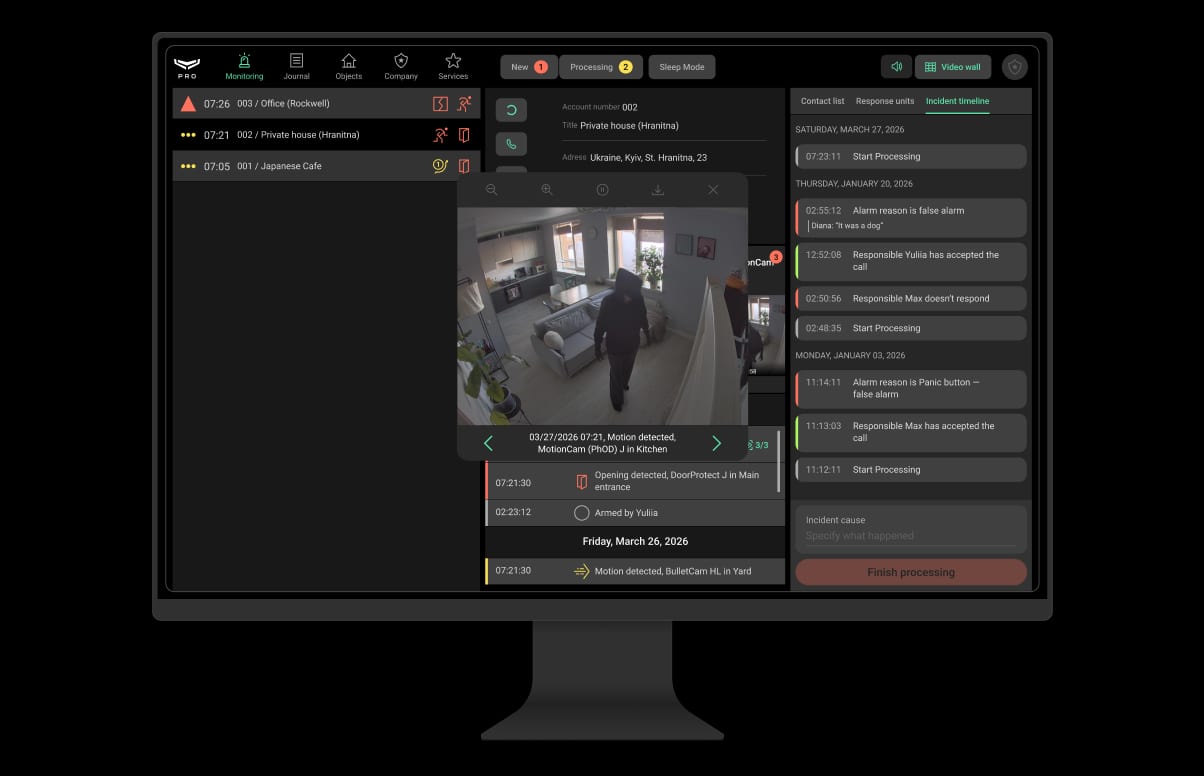Screen dimensions: 1204x776
Task: Click the red alarm triangle on Office row
Action: pyautogui.click(x=188, y=103)
